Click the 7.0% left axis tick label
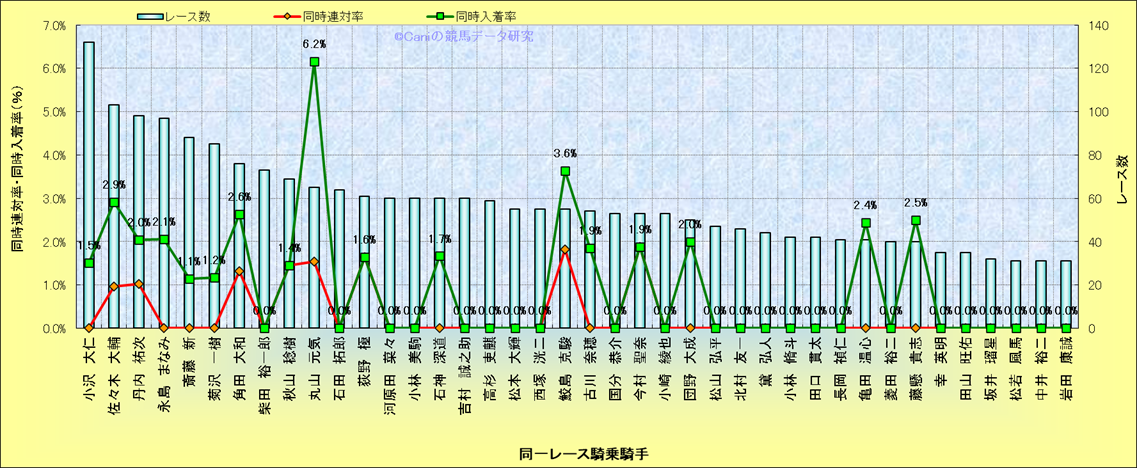This screenshot has width=1137, height=468. (x=53, y=25)
